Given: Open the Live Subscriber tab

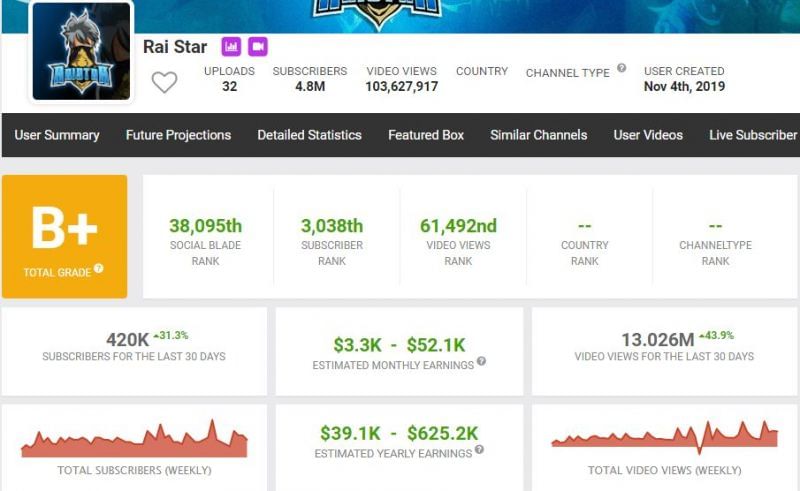Looking at the screenshot, I should click(x=752, y=135).
